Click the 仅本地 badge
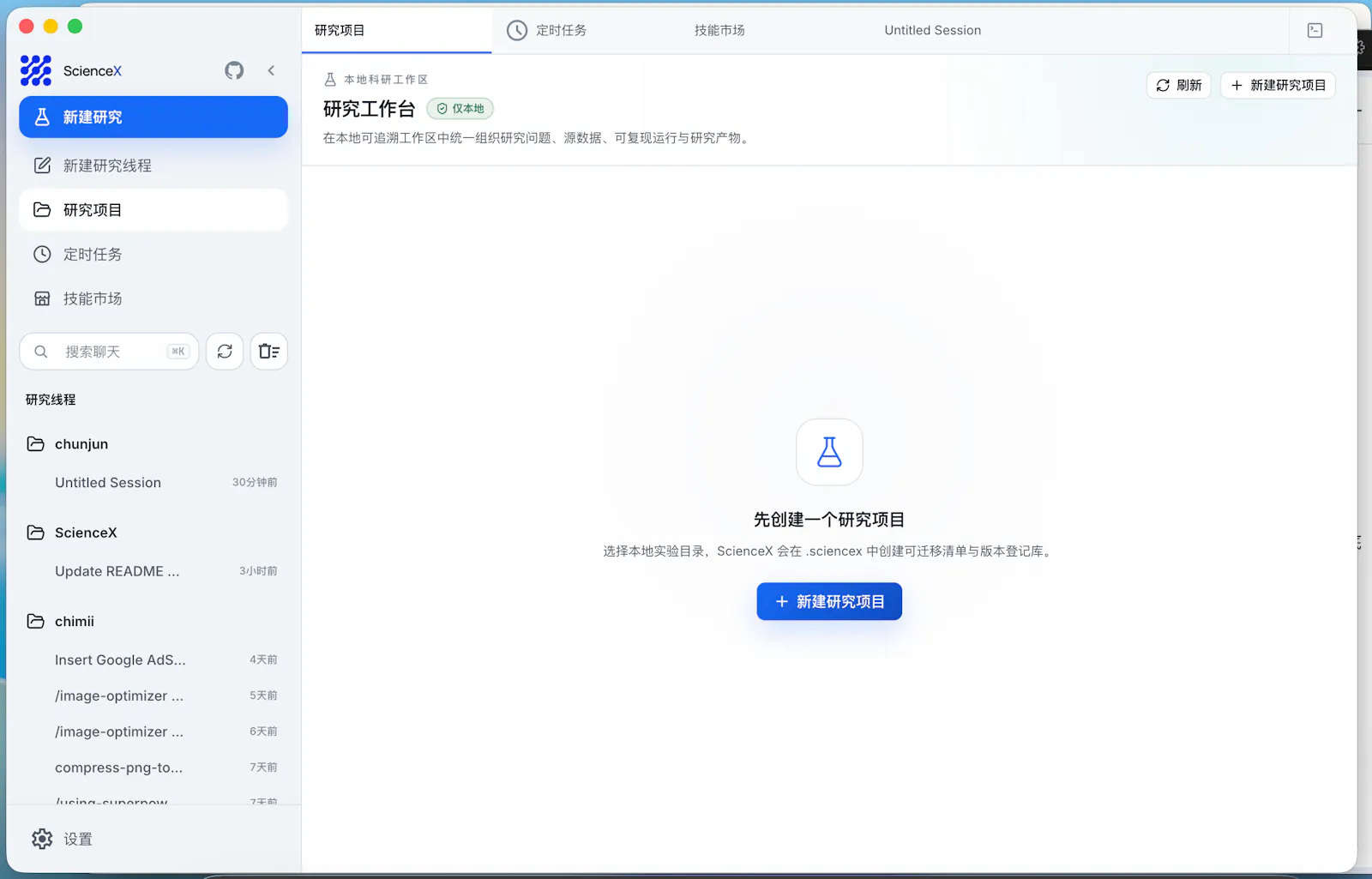This screenshot has height=879, width=1372. (x=460, y=109)
